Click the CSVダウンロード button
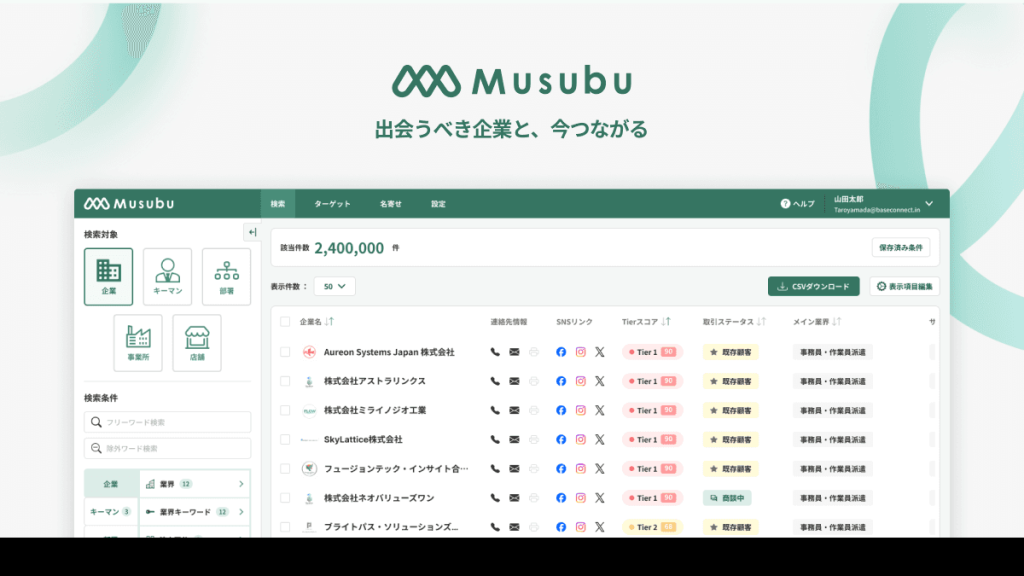Image resolution: width=1024 pixels, height=576 pixels. tap(814, 286)
